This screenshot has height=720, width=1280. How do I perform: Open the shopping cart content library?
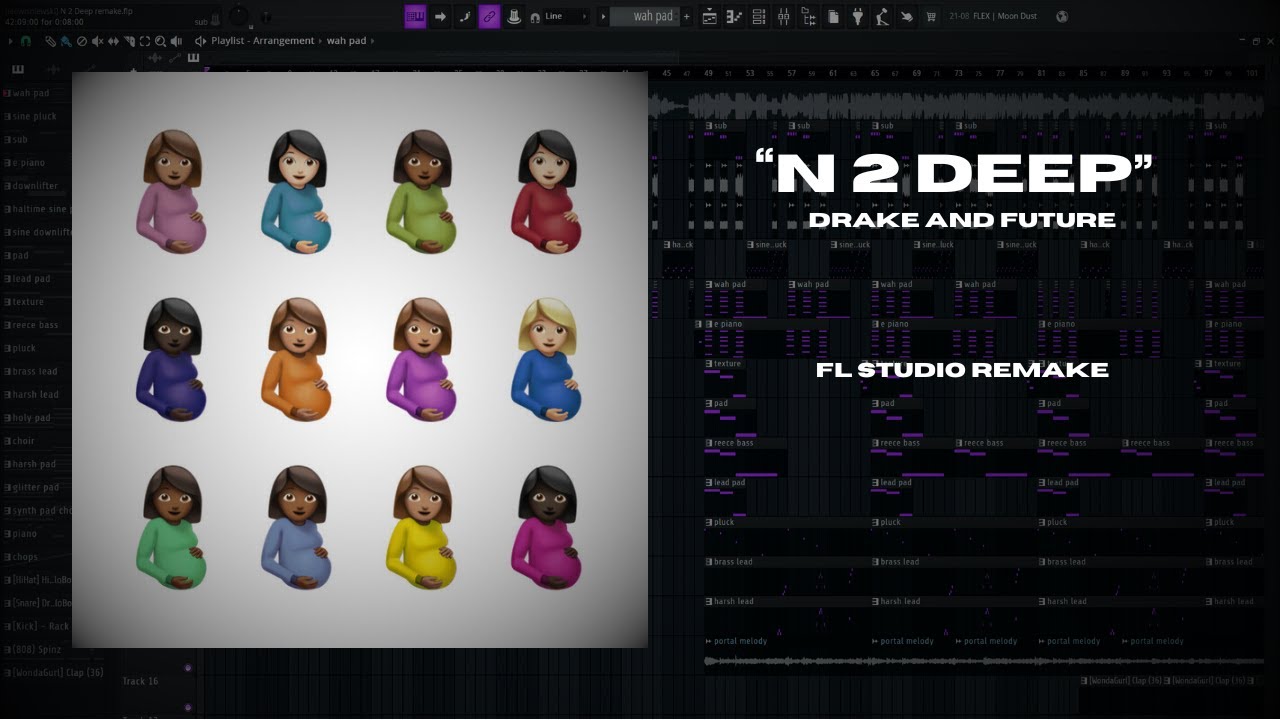(931, 16)
